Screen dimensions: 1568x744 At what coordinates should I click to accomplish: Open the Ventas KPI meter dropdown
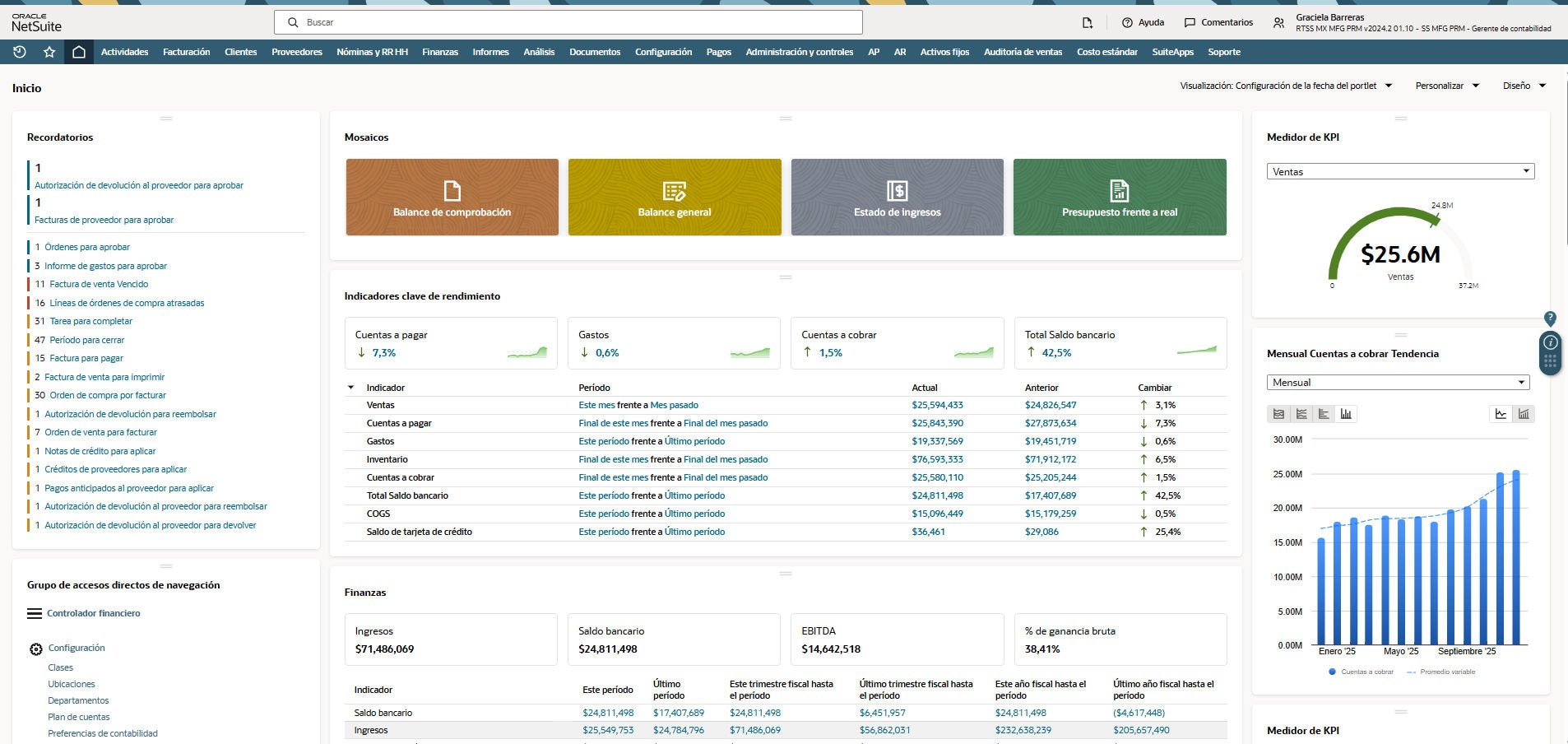(1400, 172)
